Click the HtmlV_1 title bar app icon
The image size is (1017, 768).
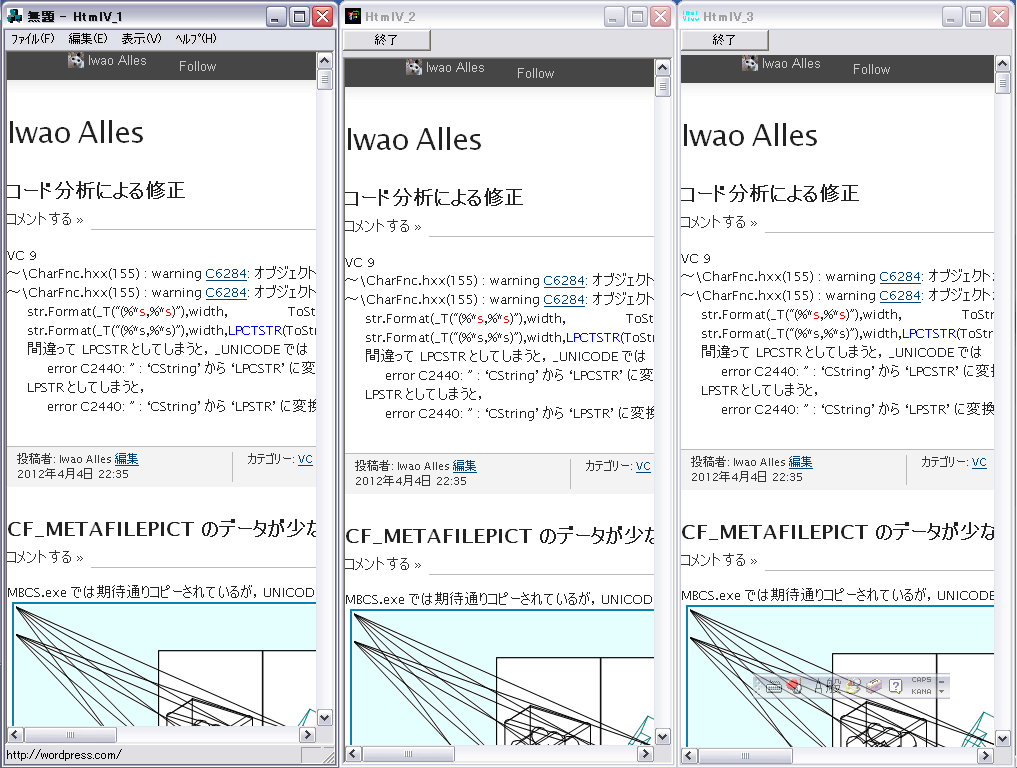pos(14,16)
